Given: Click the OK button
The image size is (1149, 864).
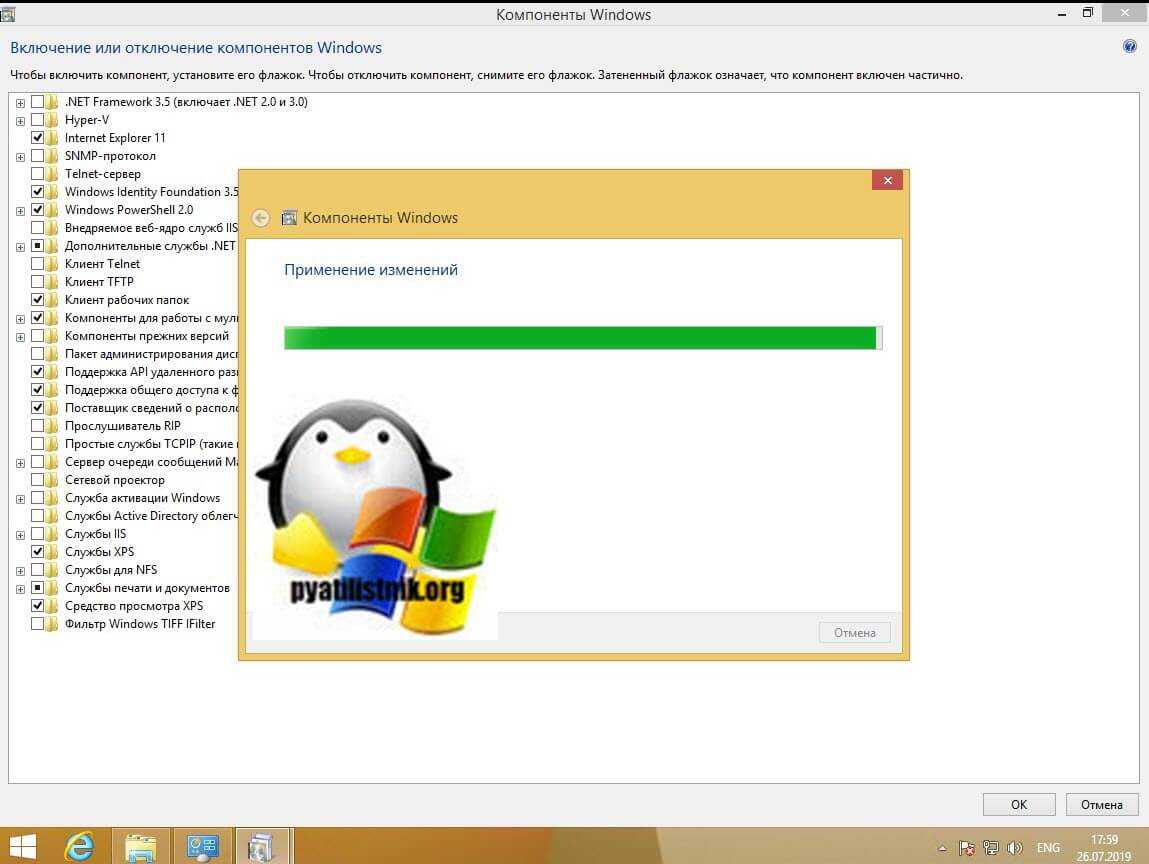Looking at the screenshot, I should (1018, 804).
